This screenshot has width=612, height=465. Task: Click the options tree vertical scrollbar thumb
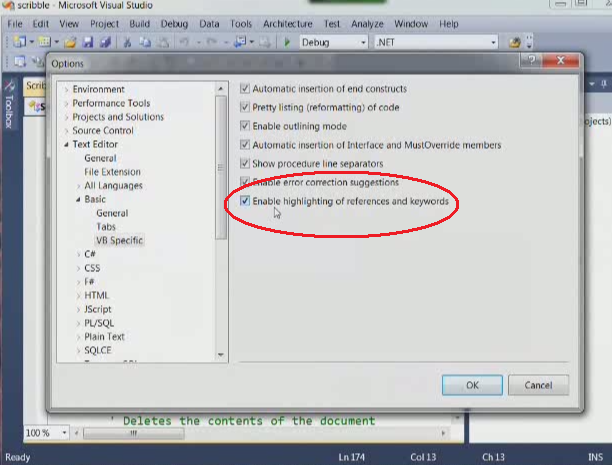point(221,168)
